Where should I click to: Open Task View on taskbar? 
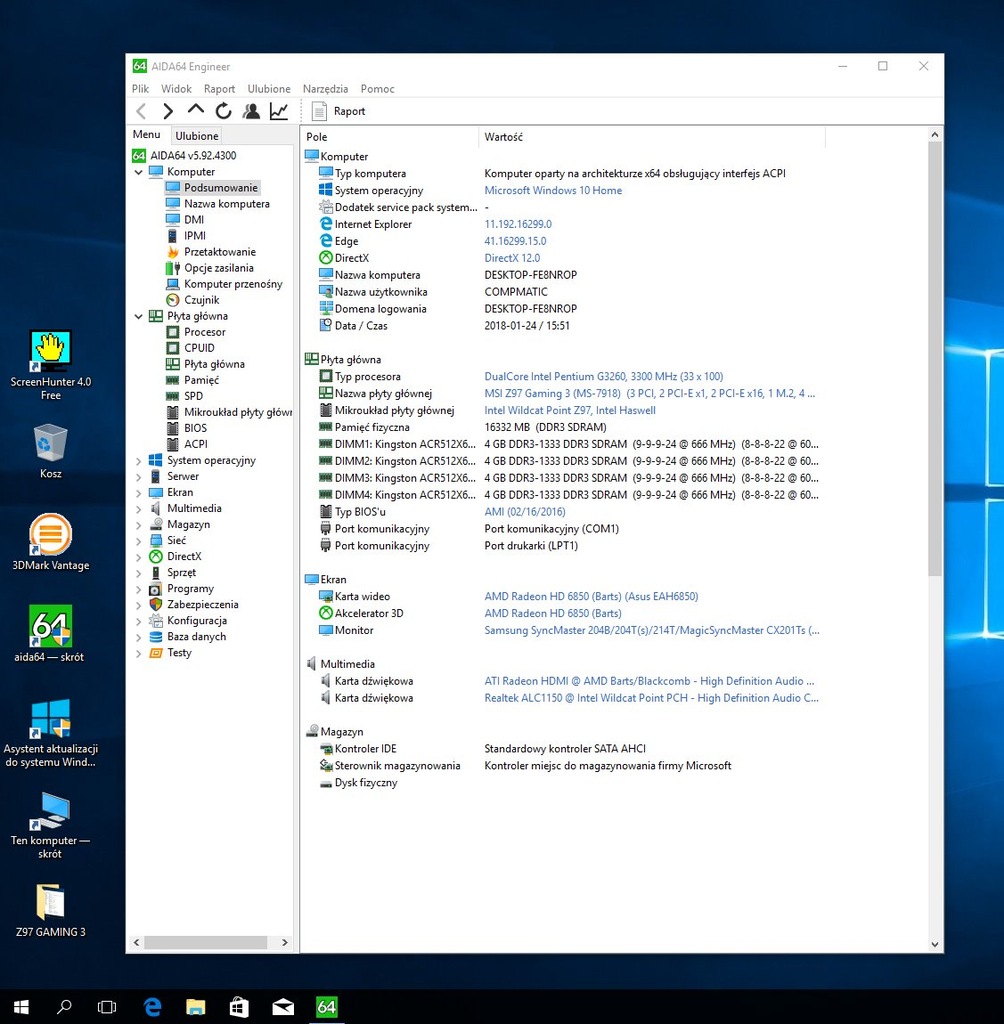tap(107, 1007)
